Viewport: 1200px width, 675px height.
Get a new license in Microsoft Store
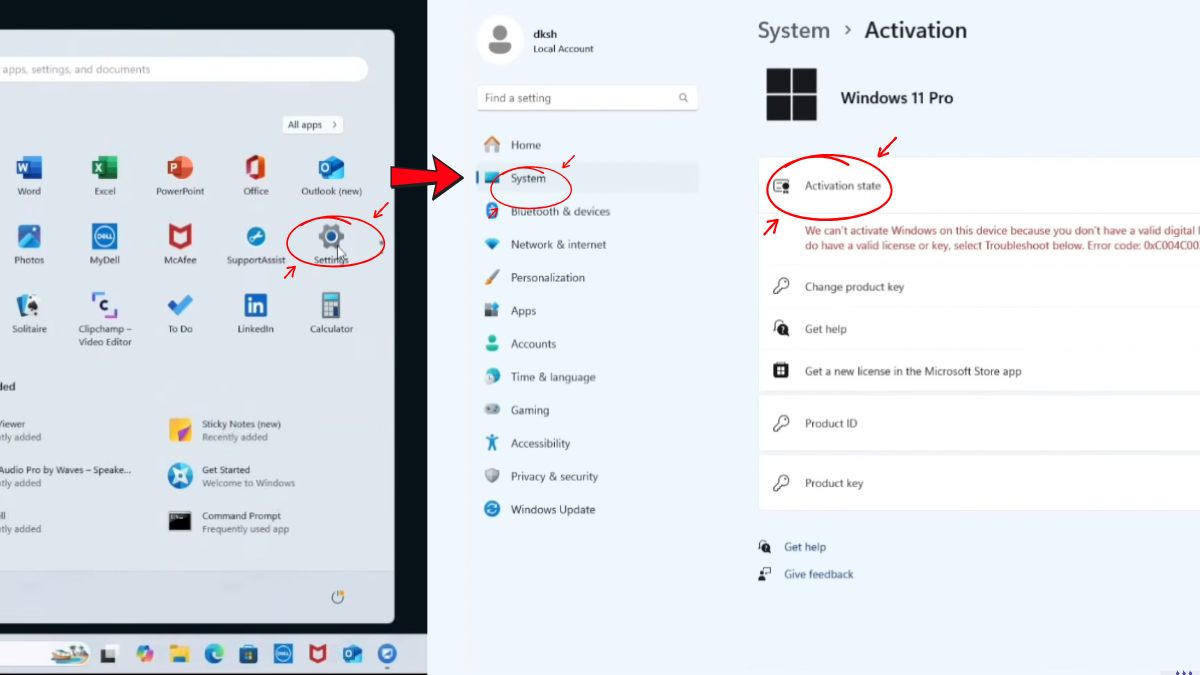coord(979,371)
